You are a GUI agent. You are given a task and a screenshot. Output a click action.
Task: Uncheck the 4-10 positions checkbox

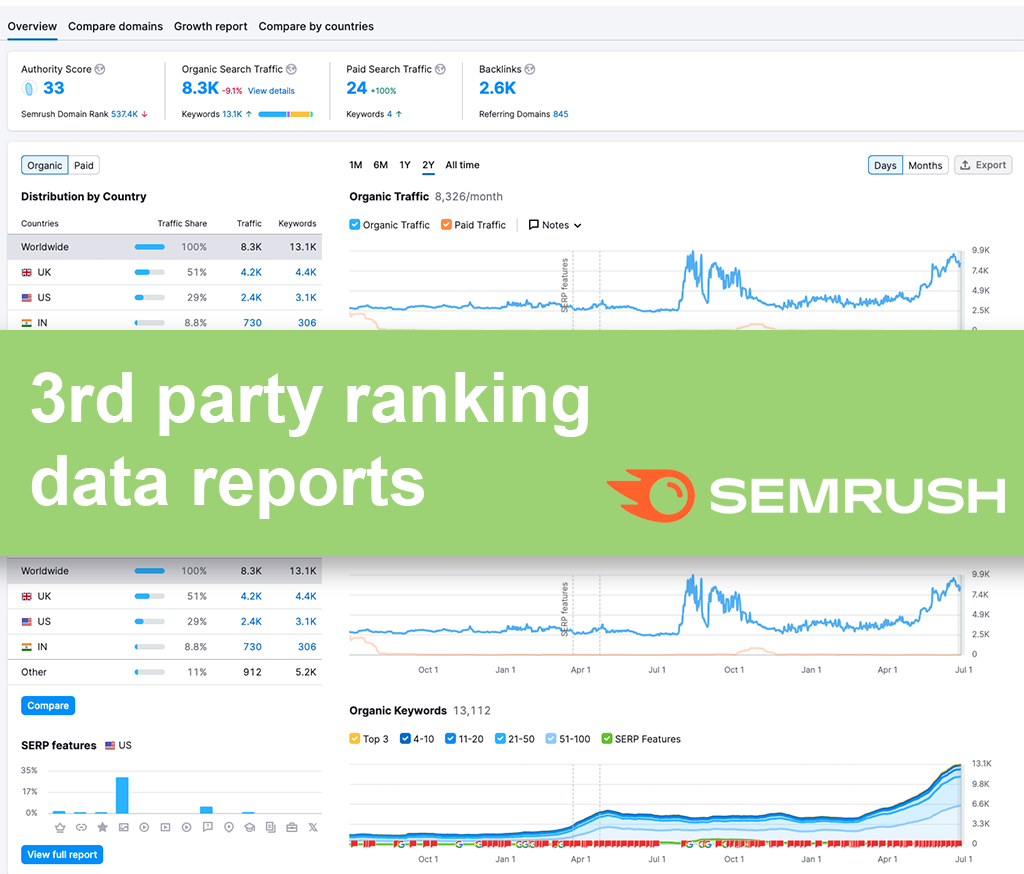(405, 739)
